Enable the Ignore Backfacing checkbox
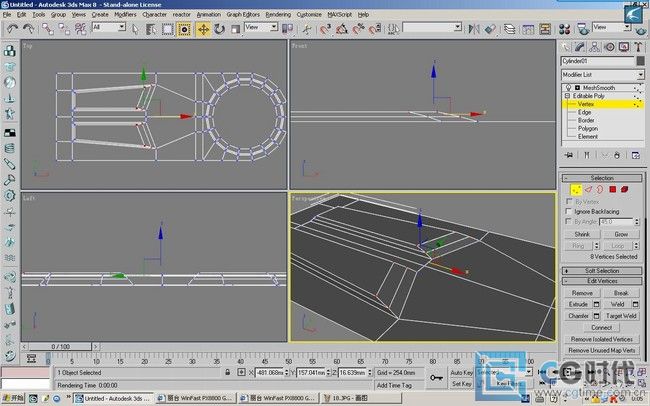 click(569, 212)
